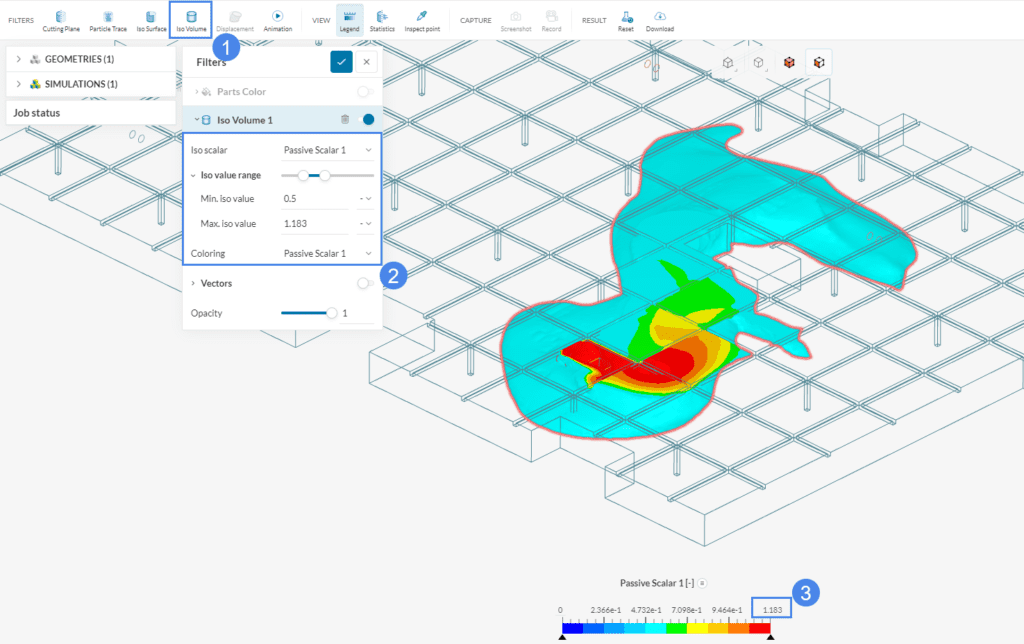Expand the GEOMETRIES (1) section
1024x644 pixels.
pyautogui.click(x=18, y=59)
